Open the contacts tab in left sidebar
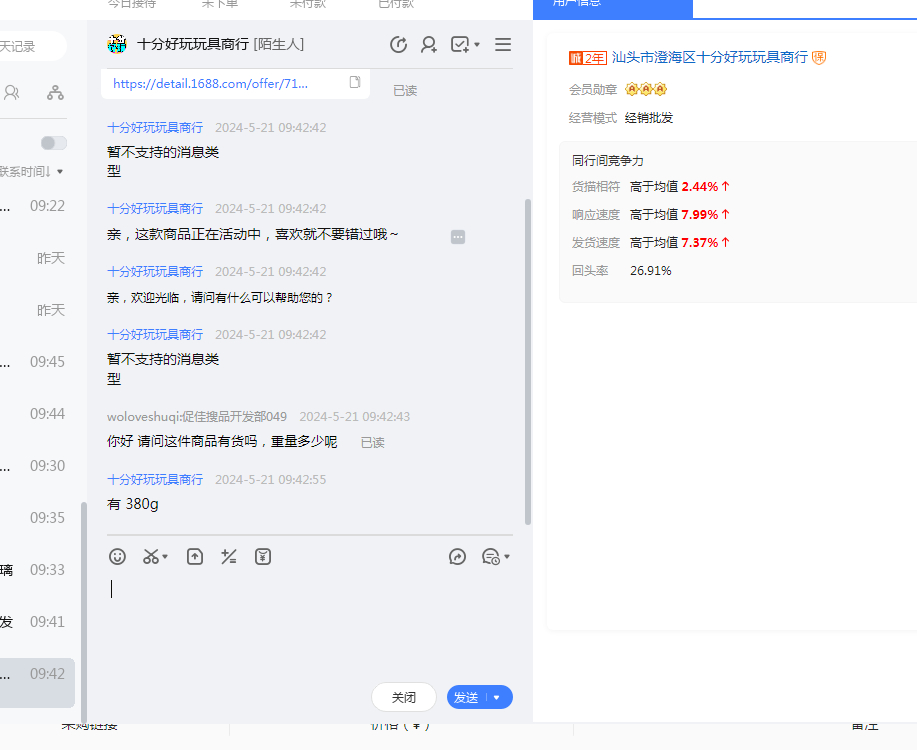This screenshot has width=917, height=750. [x=12, y=93]
